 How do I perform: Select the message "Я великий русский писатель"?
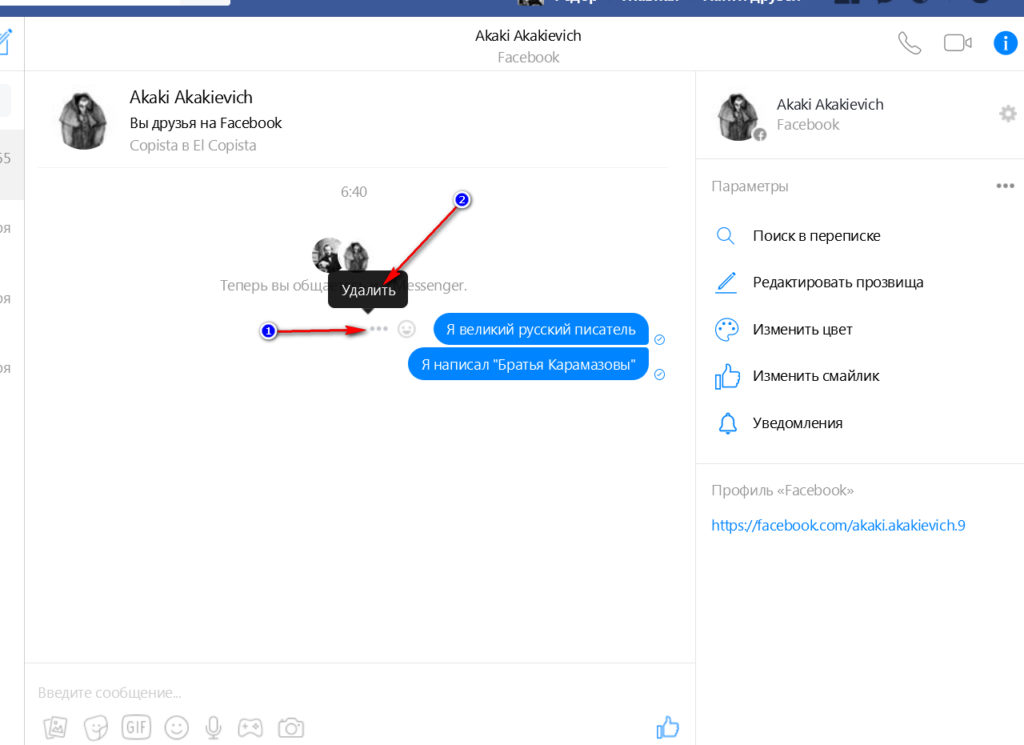541,329
